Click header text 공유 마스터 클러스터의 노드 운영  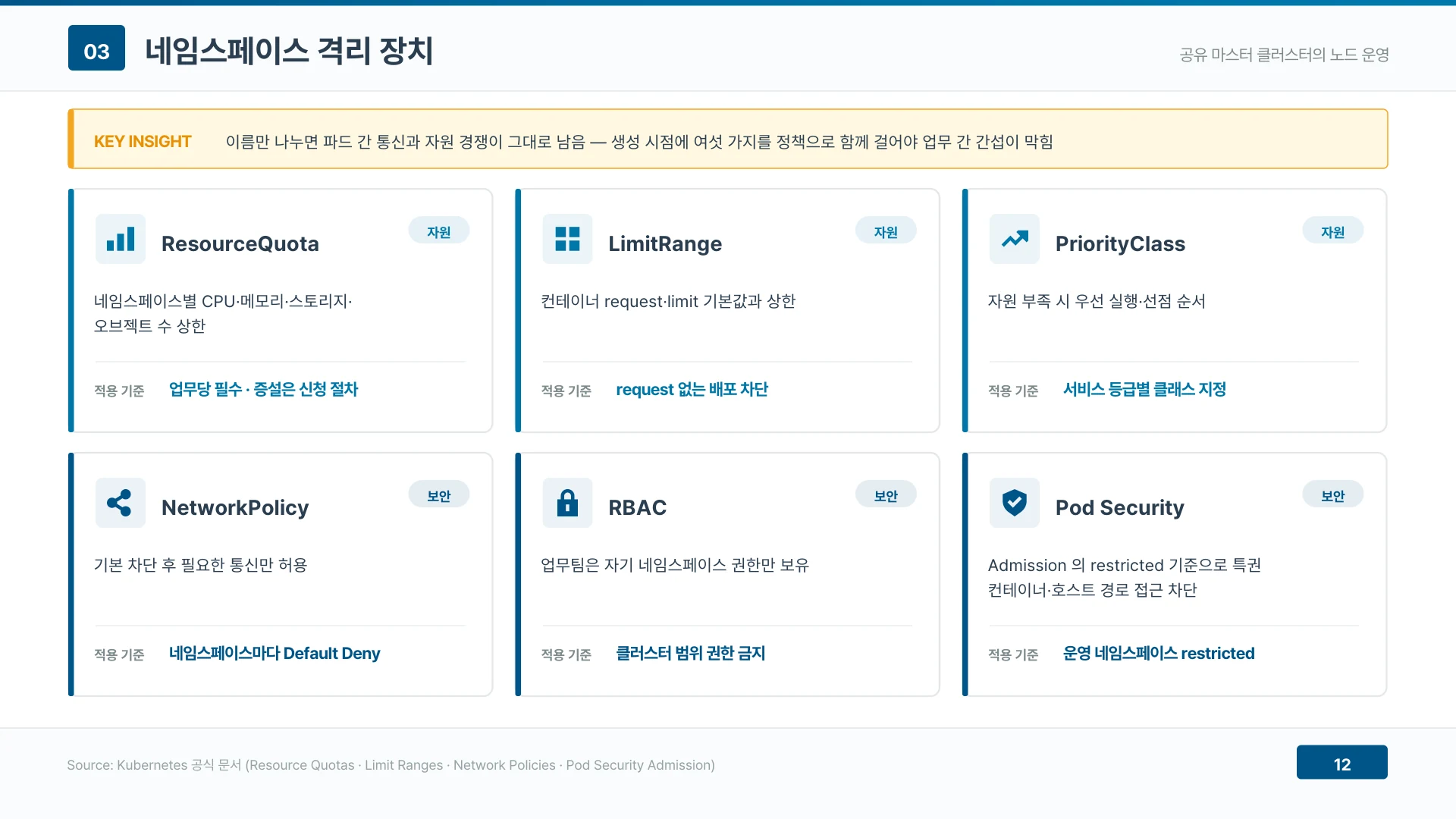[1285, 55]
